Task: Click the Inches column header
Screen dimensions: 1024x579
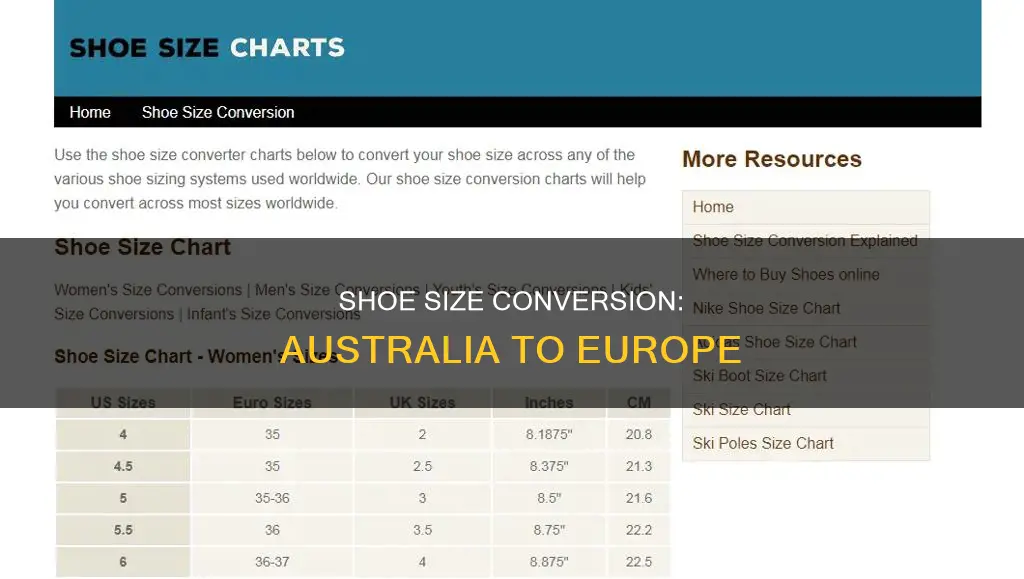Action: (x=549, y=402)
